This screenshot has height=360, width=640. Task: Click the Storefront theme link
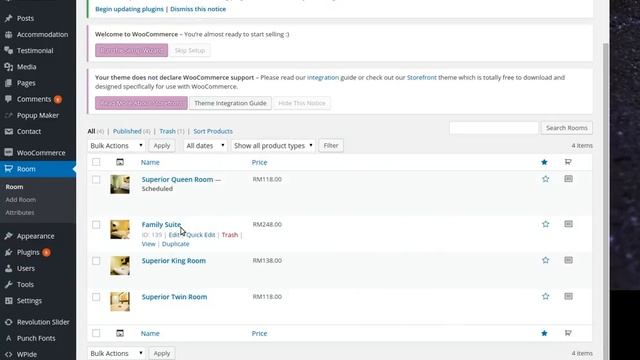pos(422,78)
